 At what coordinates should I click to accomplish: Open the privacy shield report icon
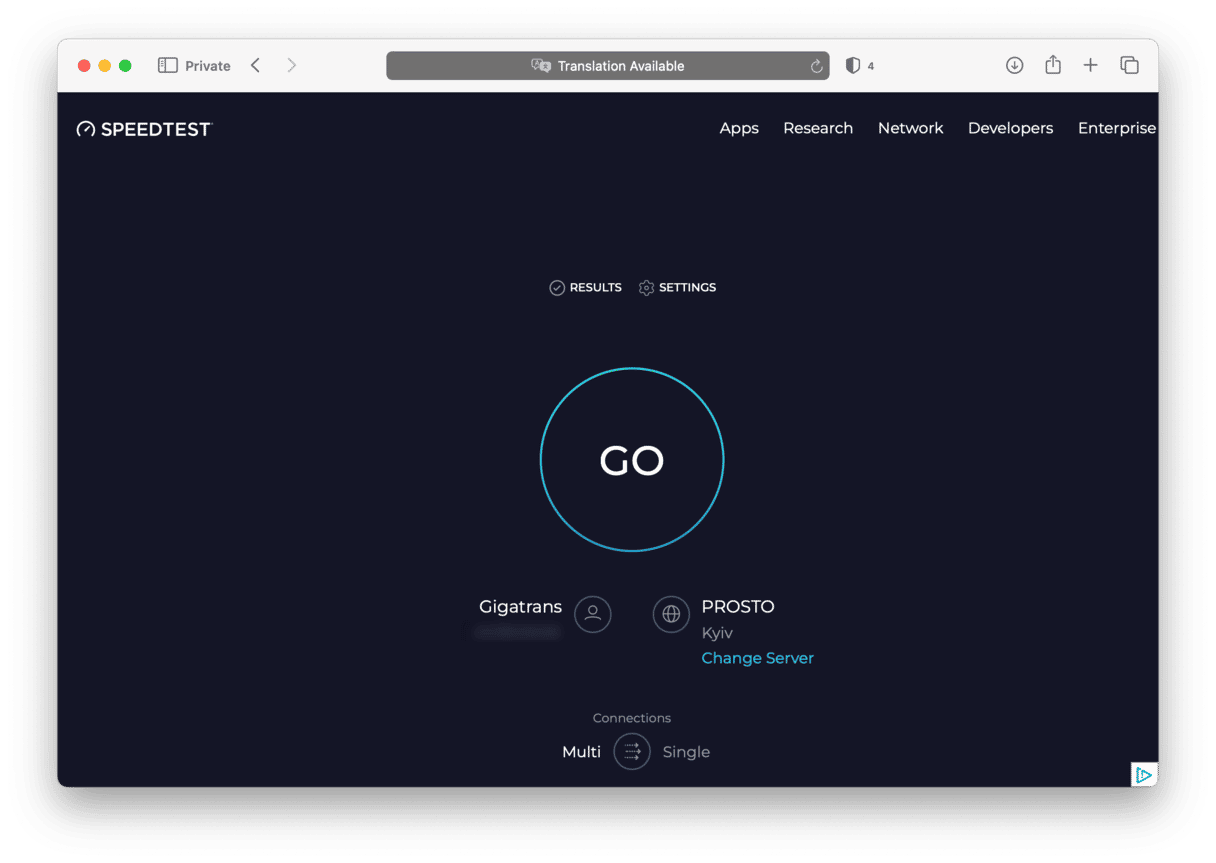pyautogui.click(x=852, y=66)
